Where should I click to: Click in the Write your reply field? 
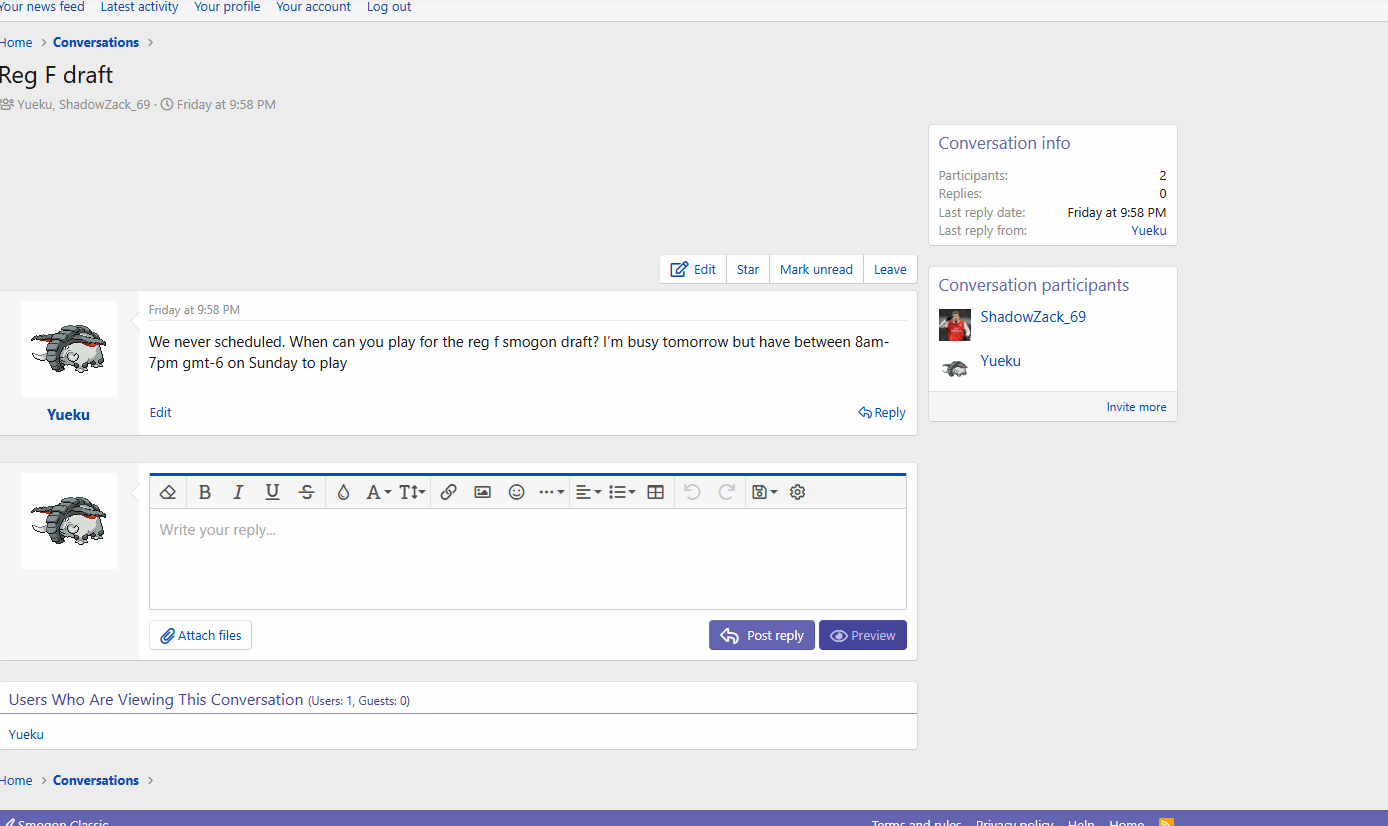click(x=527, y=558)
